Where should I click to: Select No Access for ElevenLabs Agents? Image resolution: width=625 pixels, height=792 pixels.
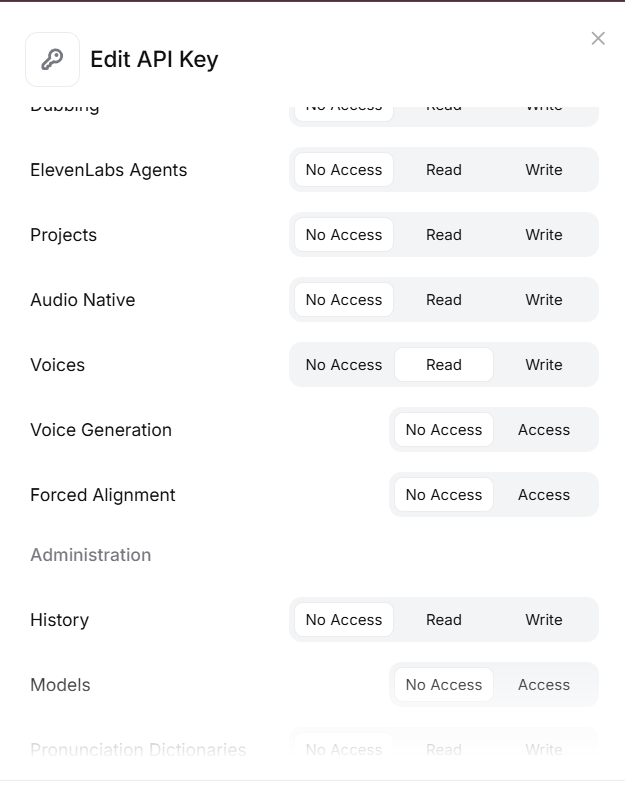pyautogui.click(x=344, y=170)
